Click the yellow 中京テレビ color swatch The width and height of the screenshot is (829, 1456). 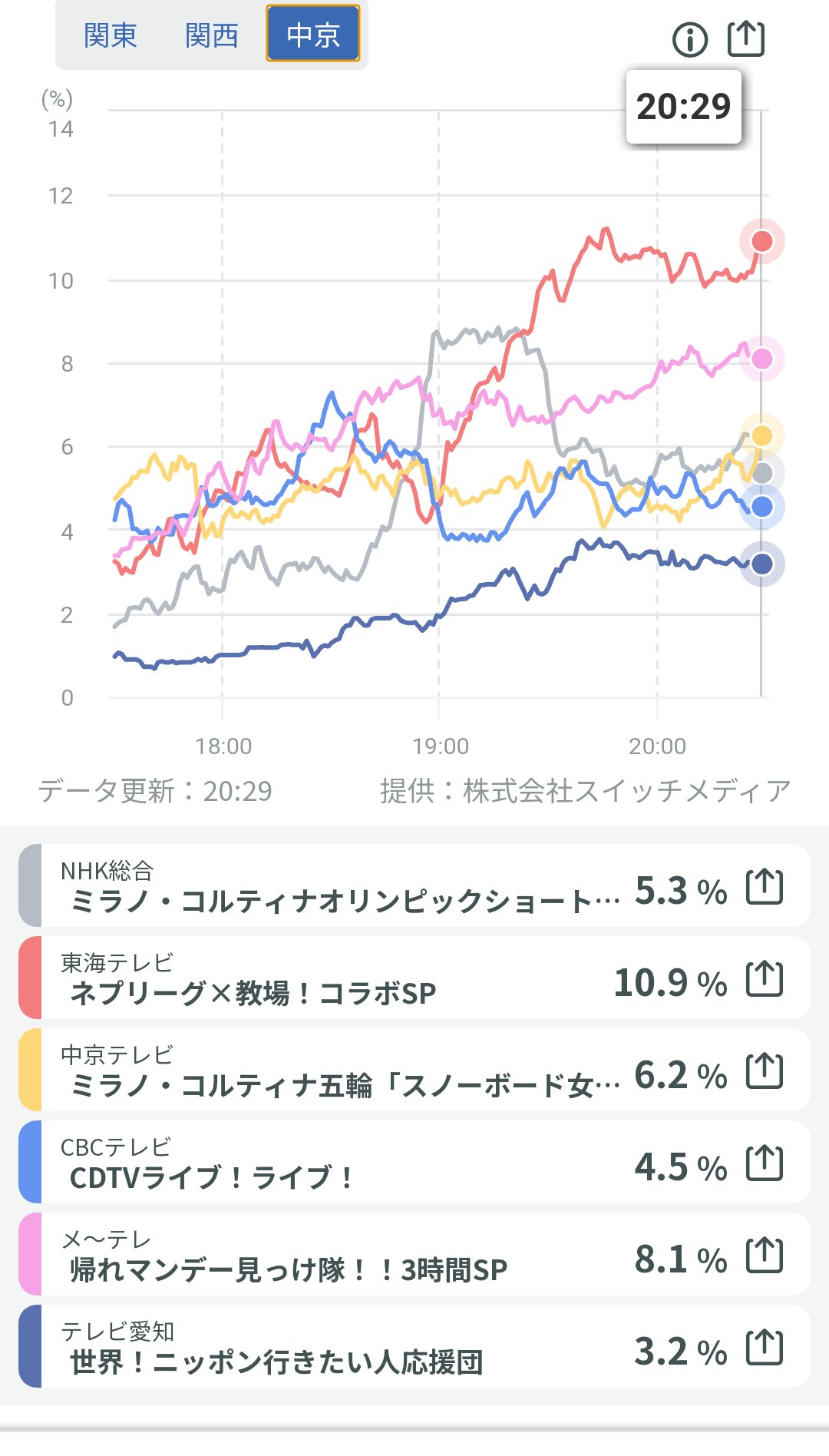click(30, 1070)
